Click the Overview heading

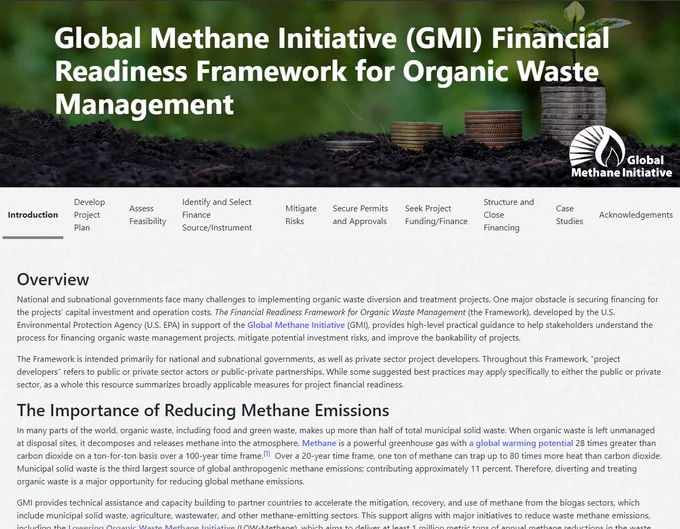(x=53, y=280)
